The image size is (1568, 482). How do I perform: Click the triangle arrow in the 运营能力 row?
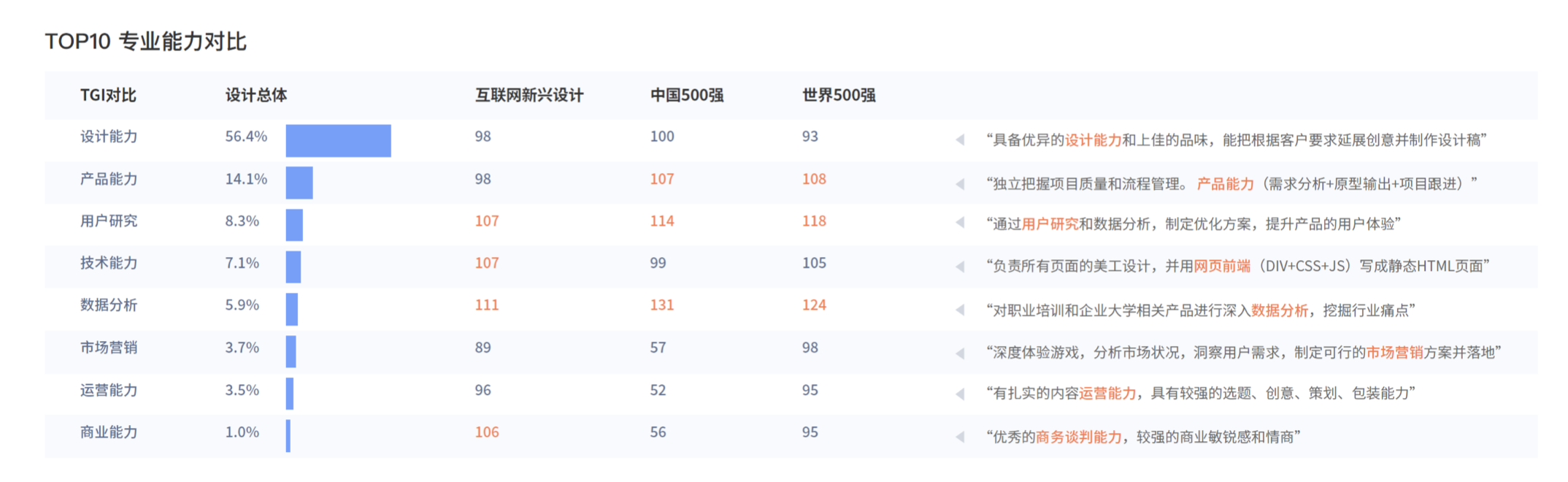pos(960,394)
